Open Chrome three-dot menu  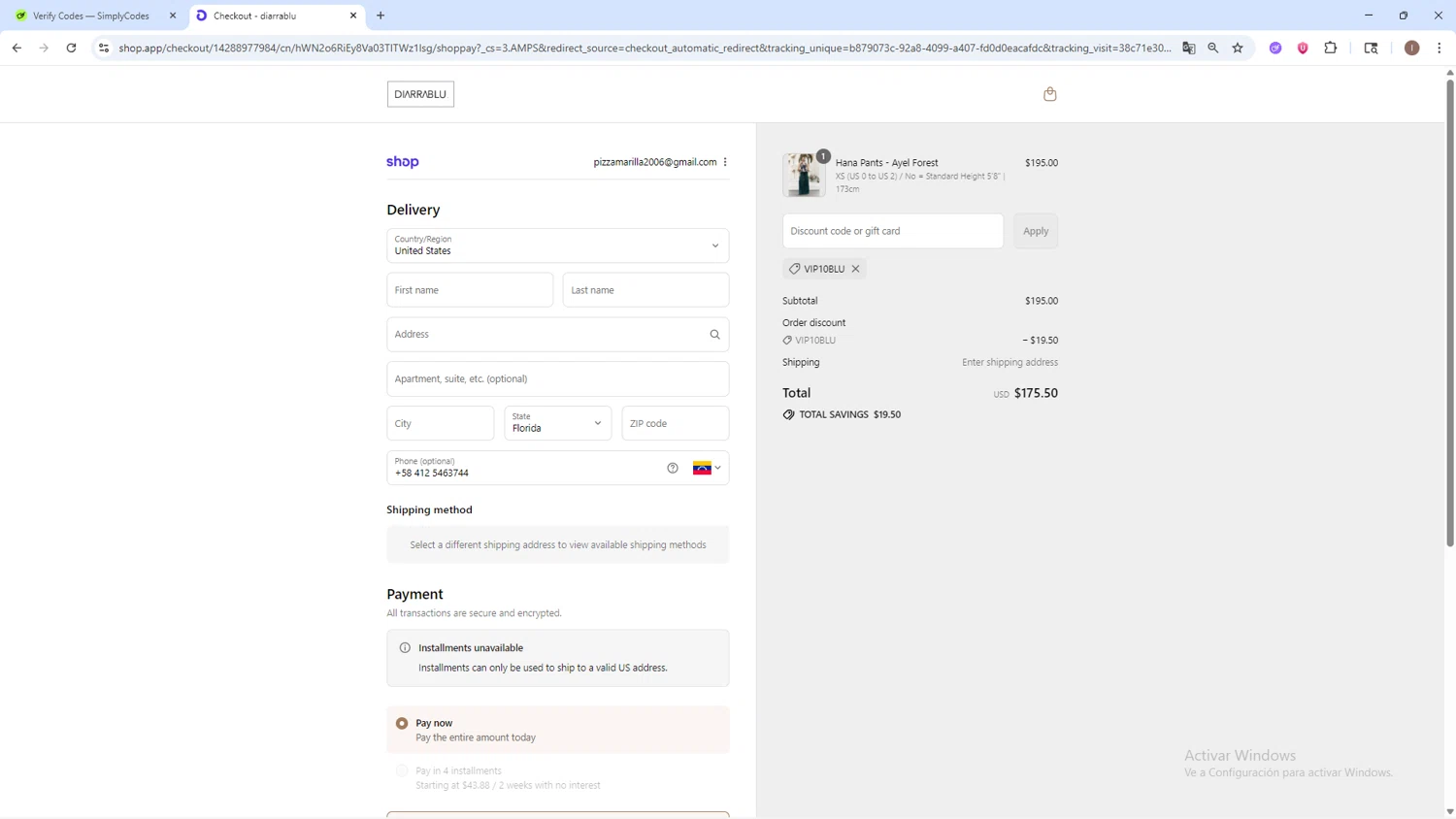coord(1439,48)
